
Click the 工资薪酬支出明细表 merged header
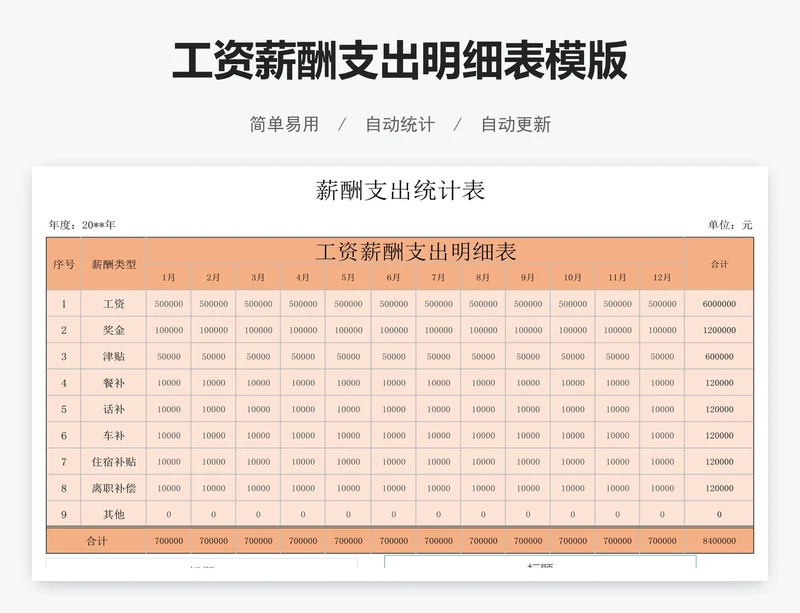click(x=416, y=251)
